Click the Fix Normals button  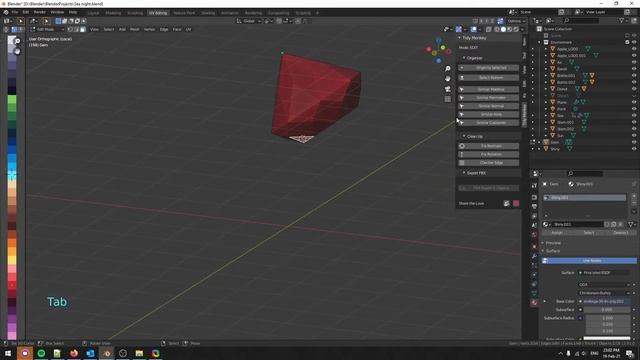(489, 146)
